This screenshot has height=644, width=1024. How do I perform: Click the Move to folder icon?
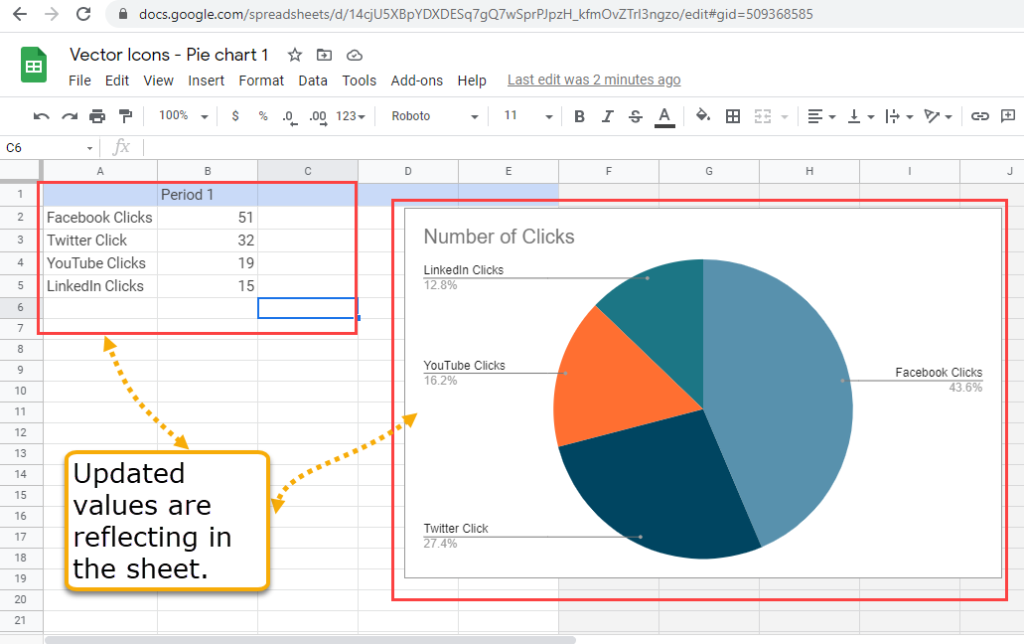coord(324,55)
